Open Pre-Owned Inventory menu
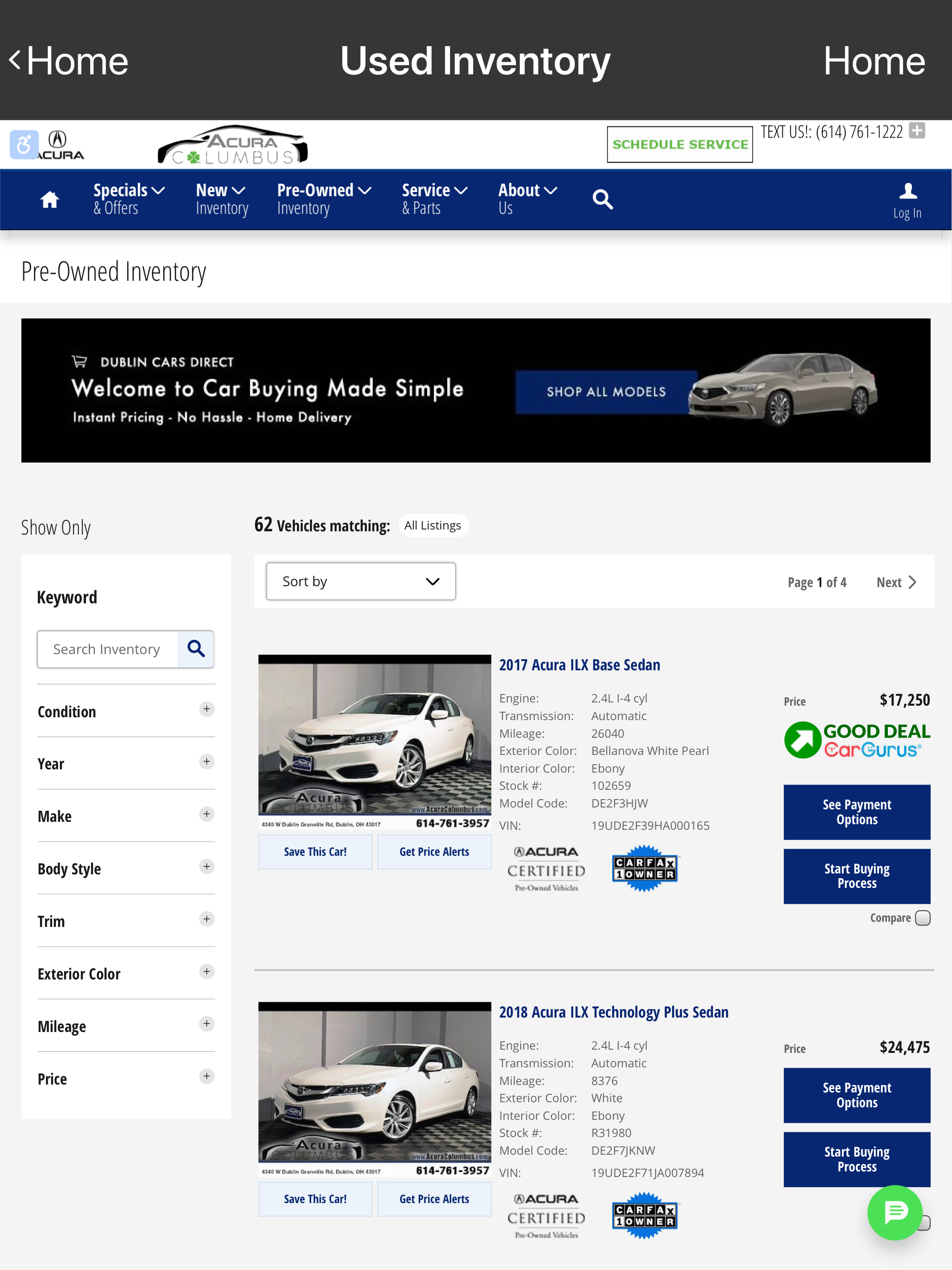 324,198
